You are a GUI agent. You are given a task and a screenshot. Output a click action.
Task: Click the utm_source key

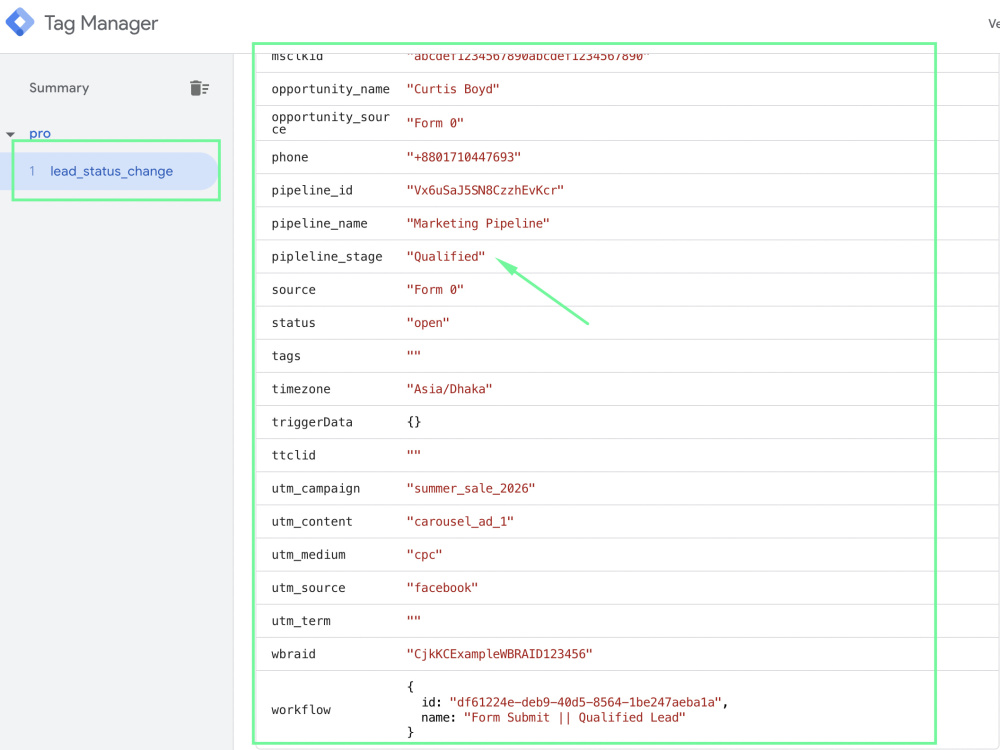click(x=309, y=588)
